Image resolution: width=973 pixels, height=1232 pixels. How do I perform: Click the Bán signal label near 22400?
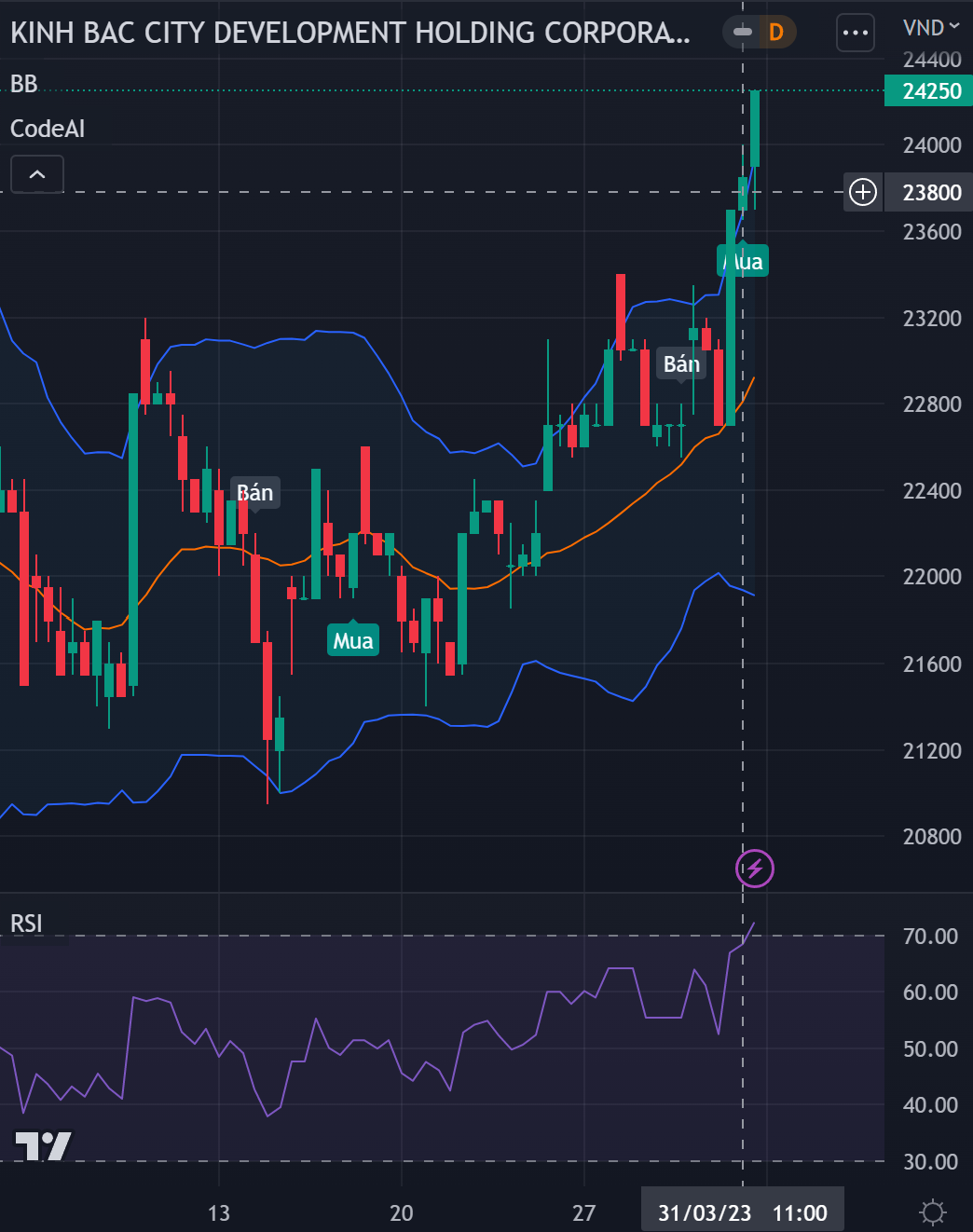[254, 492]
